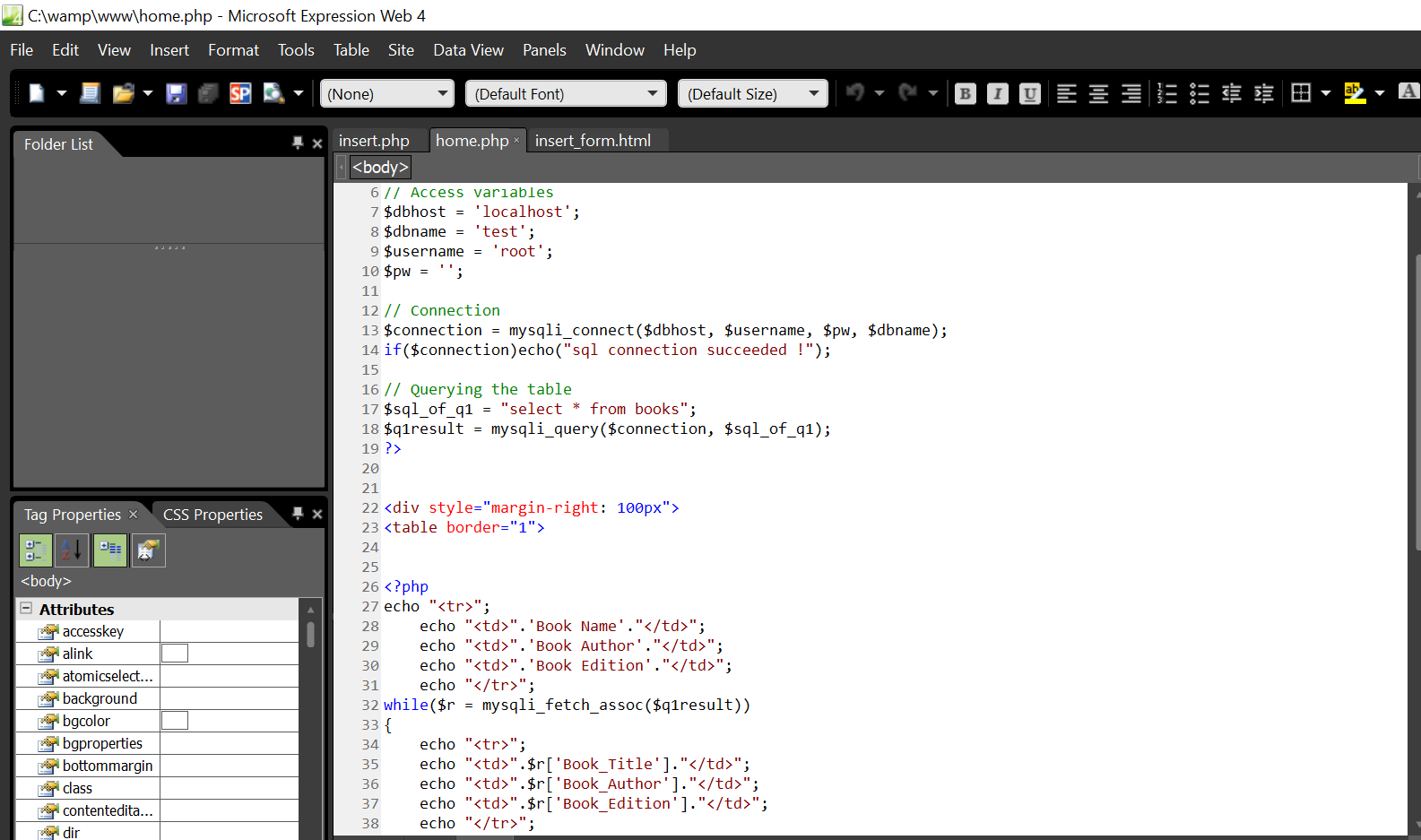Open the Style (None) combo box
Image resolution: width=1421 pixels, height=840 pixels.
coord(387,93)
